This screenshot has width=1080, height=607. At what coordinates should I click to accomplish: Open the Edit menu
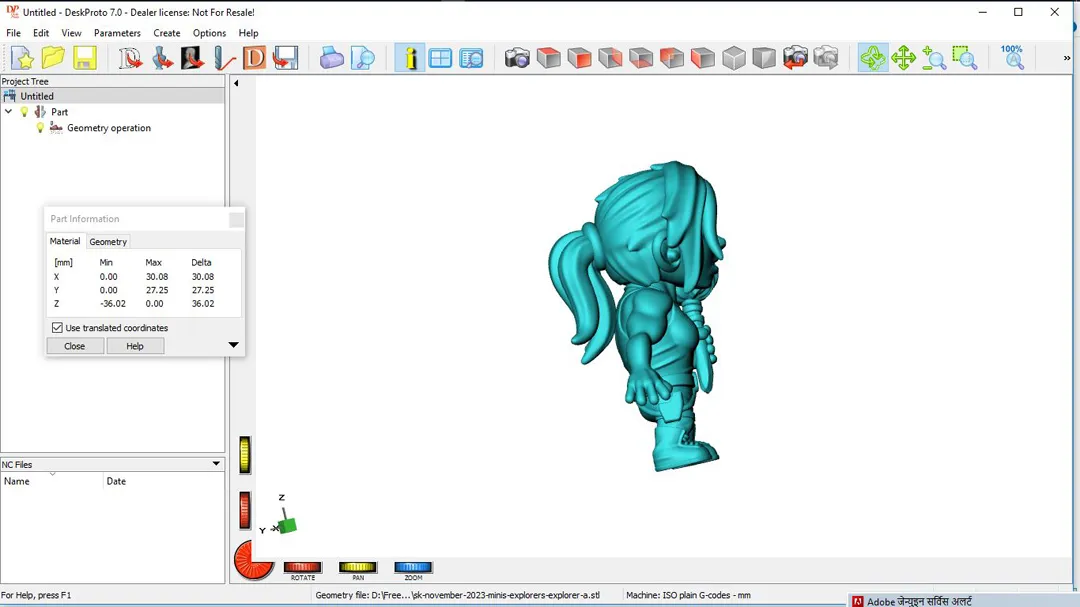(41, 33)
